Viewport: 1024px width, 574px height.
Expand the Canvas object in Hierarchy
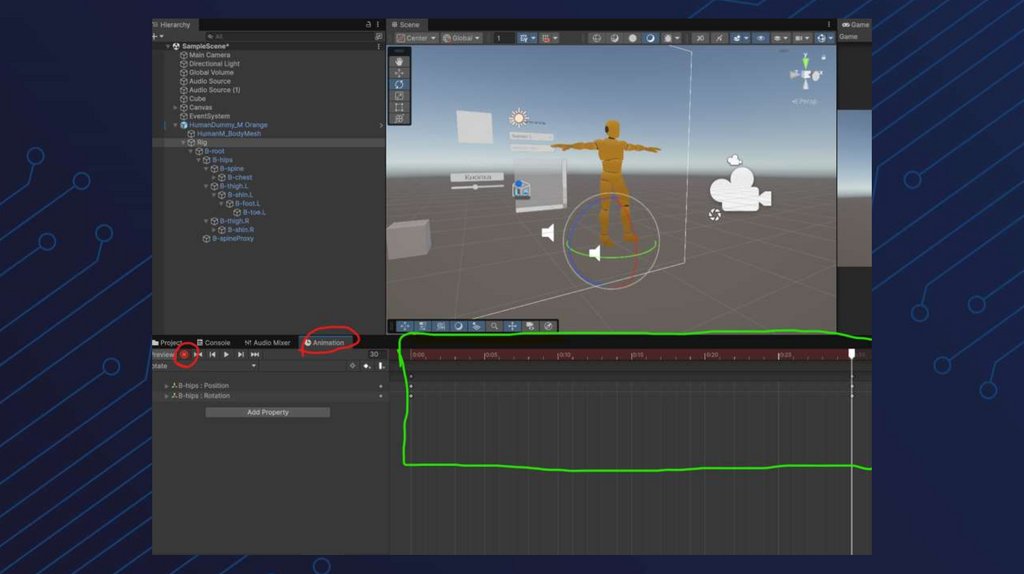click(x=176, y=108)
